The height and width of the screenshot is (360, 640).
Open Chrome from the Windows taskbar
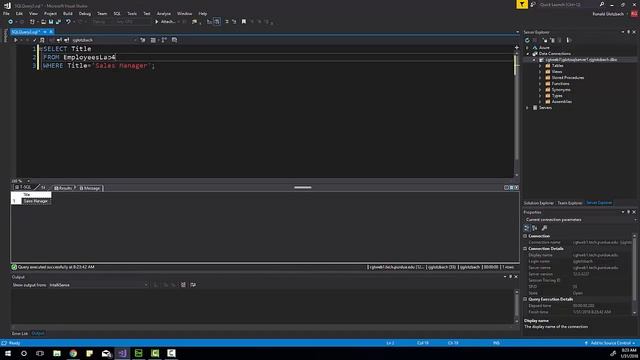[73, 353]
